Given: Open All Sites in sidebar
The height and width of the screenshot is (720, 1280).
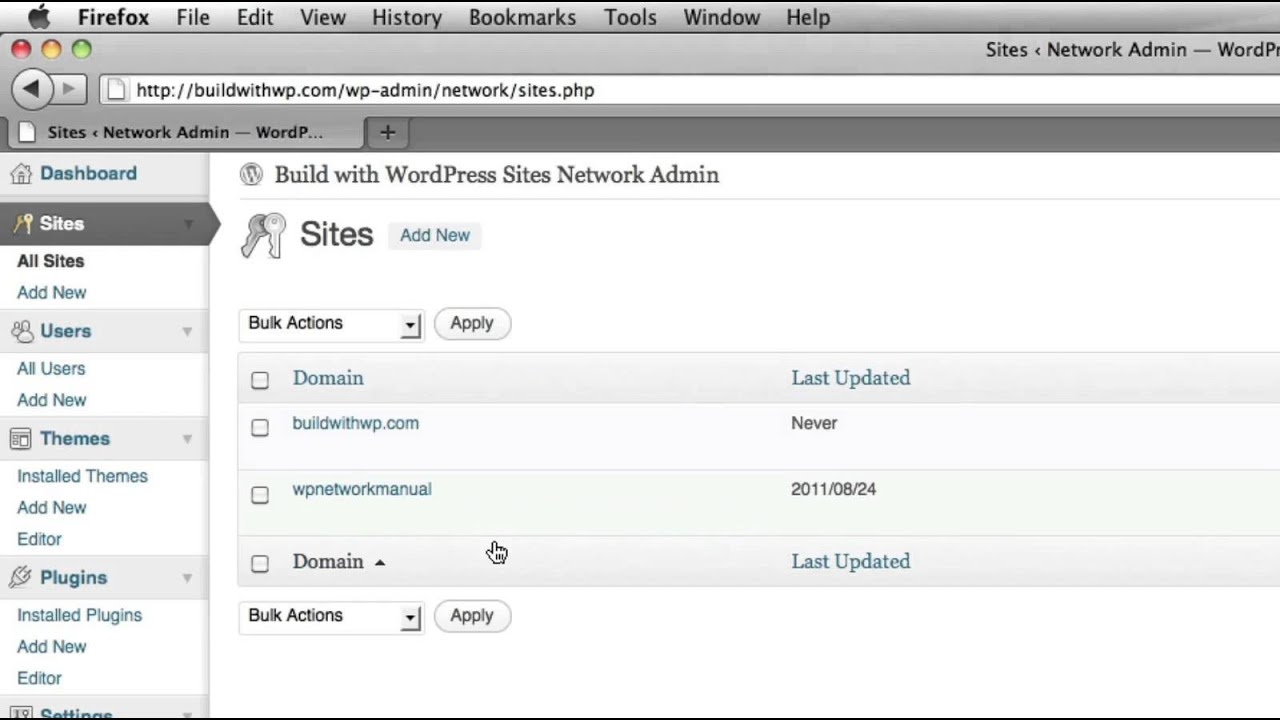Looking at the screenshot, I should tap(51, 261).
